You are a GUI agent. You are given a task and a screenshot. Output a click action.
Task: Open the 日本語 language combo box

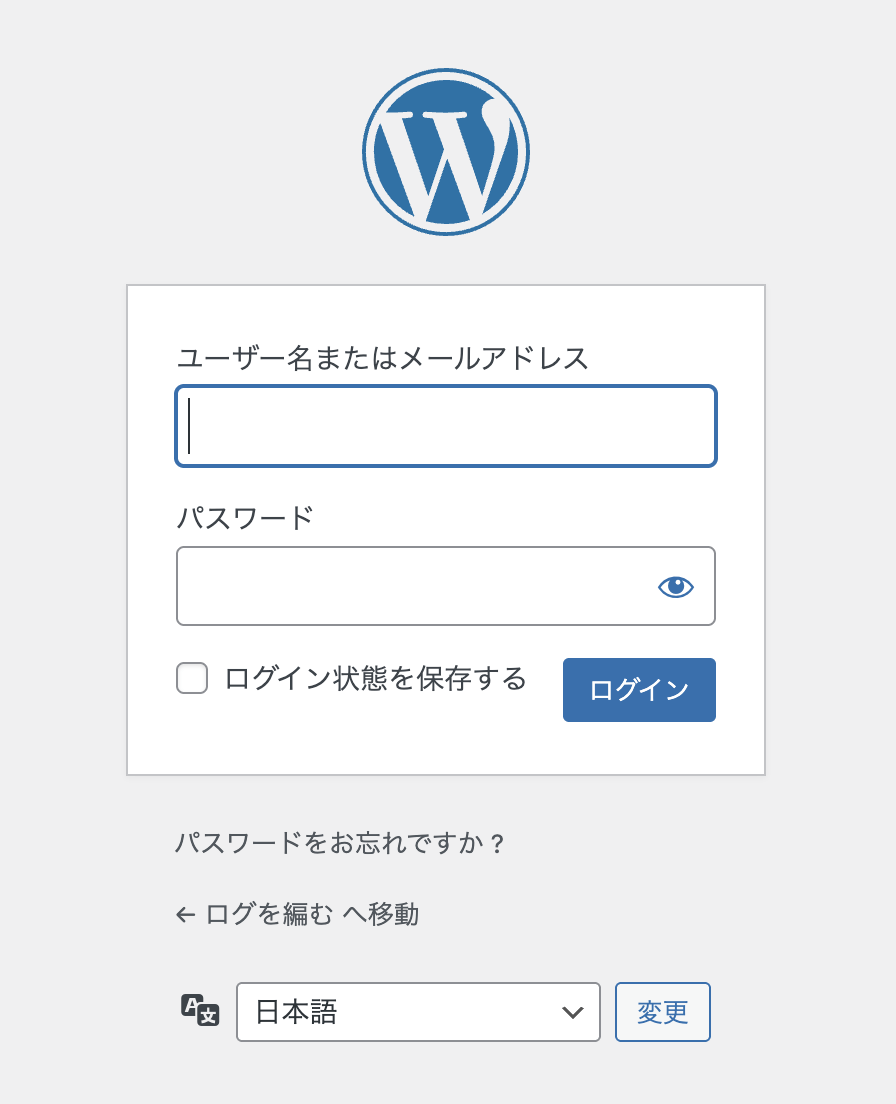[x=418, y=1012]
